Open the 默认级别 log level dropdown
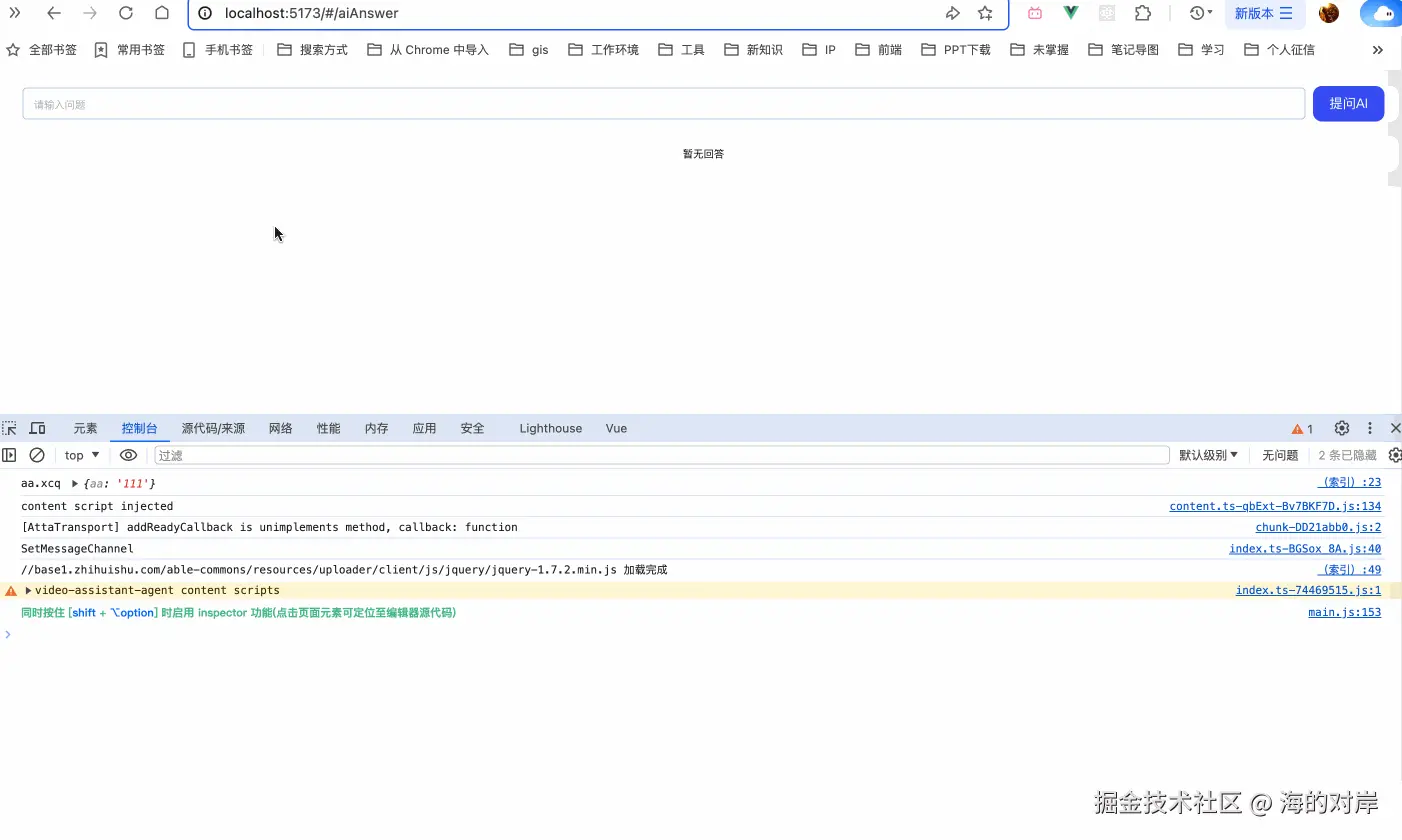1402x840 pixels. 1208,455
